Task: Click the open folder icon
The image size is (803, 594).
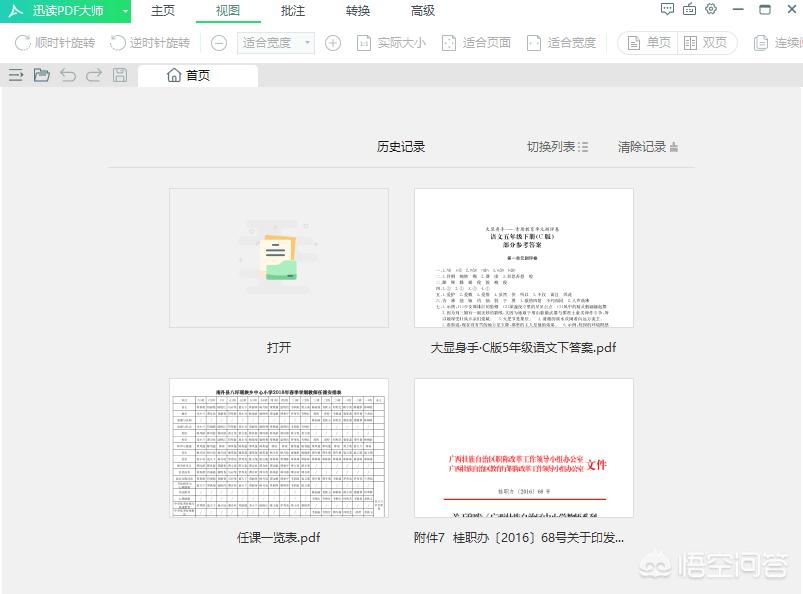Action: coord(41,75)
